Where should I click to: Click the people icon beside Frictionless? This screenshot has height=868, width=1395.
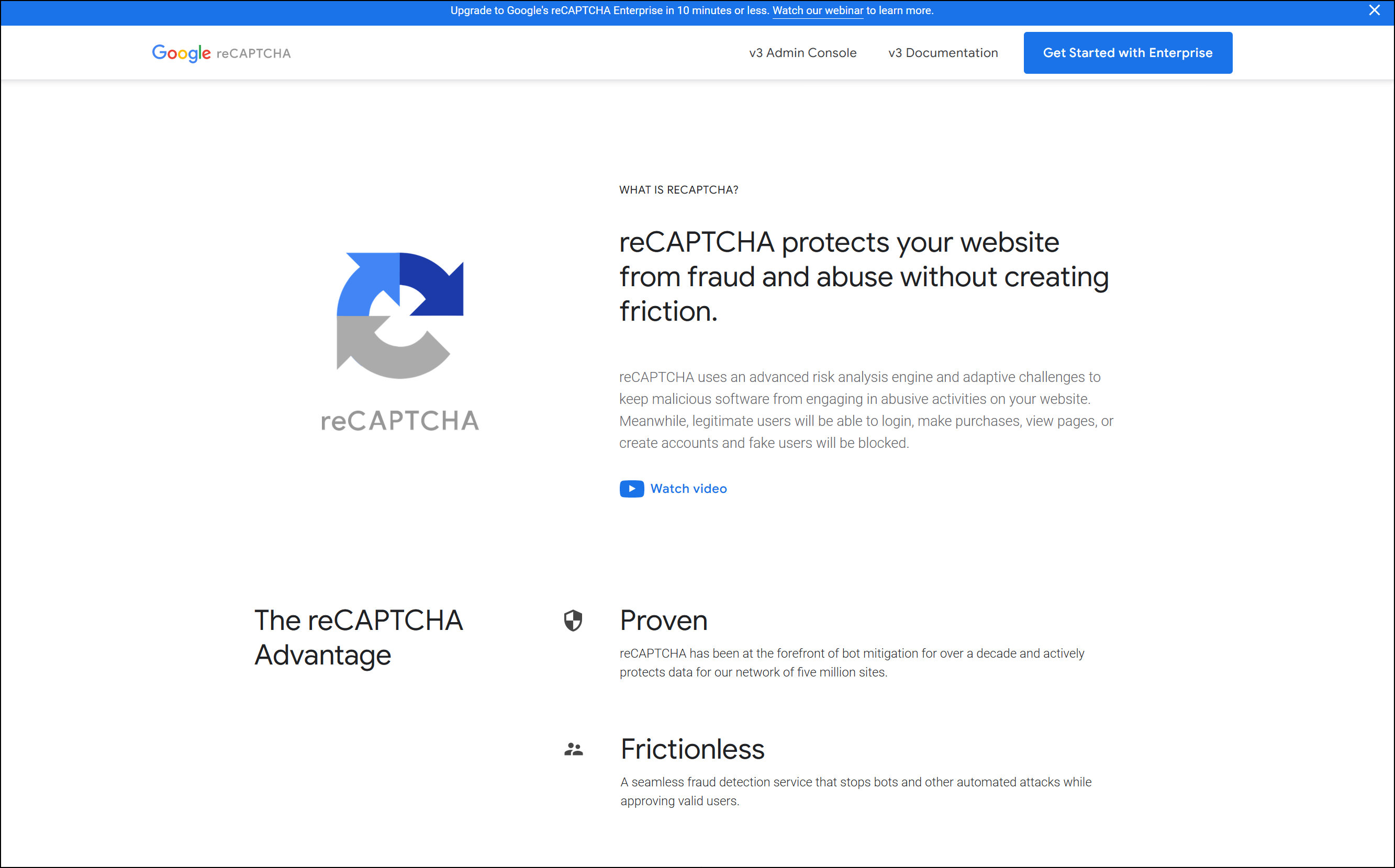click(573, 749)
